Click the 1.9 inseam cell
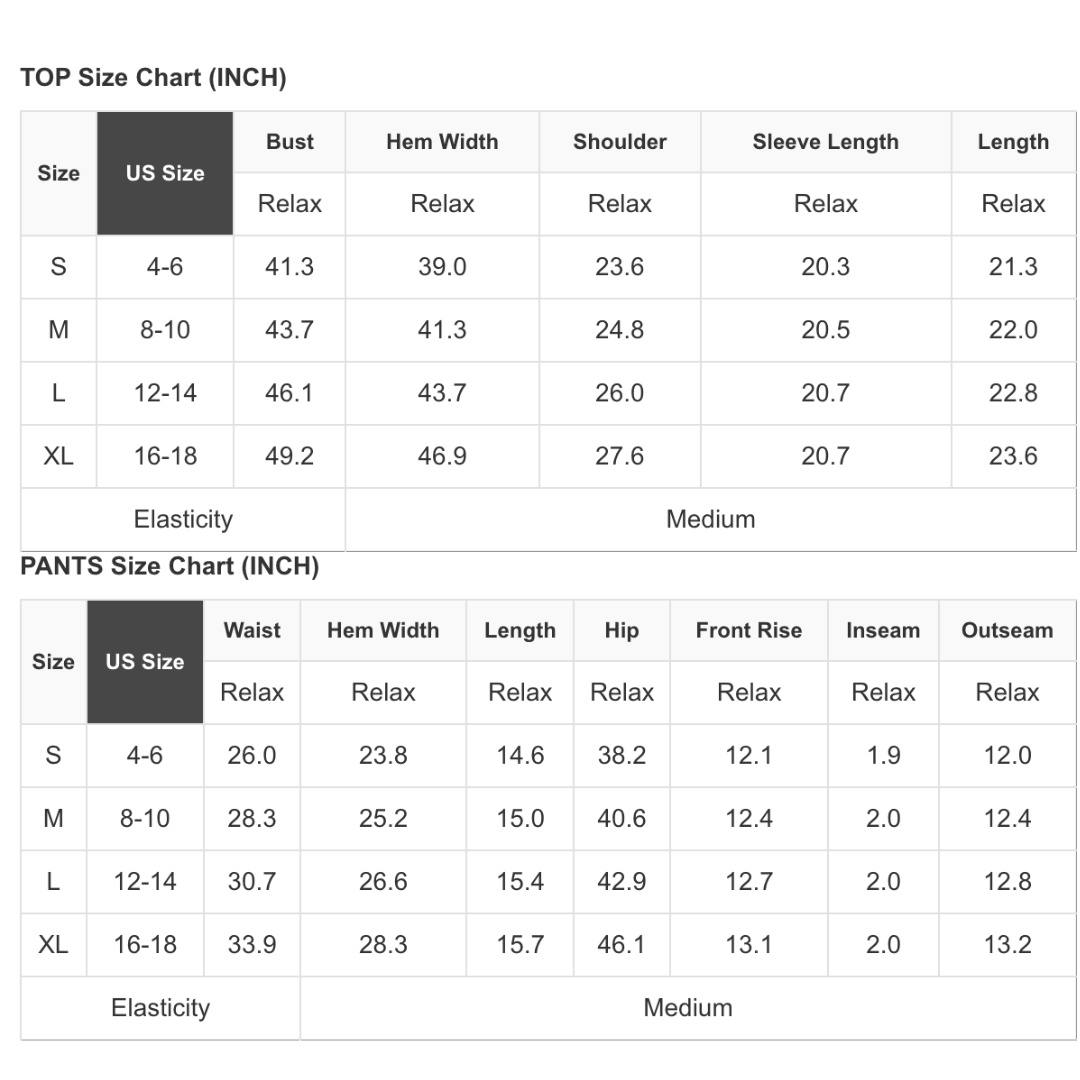The width and height of the screenshot is (1080, 1080). [x=883, y=755]
